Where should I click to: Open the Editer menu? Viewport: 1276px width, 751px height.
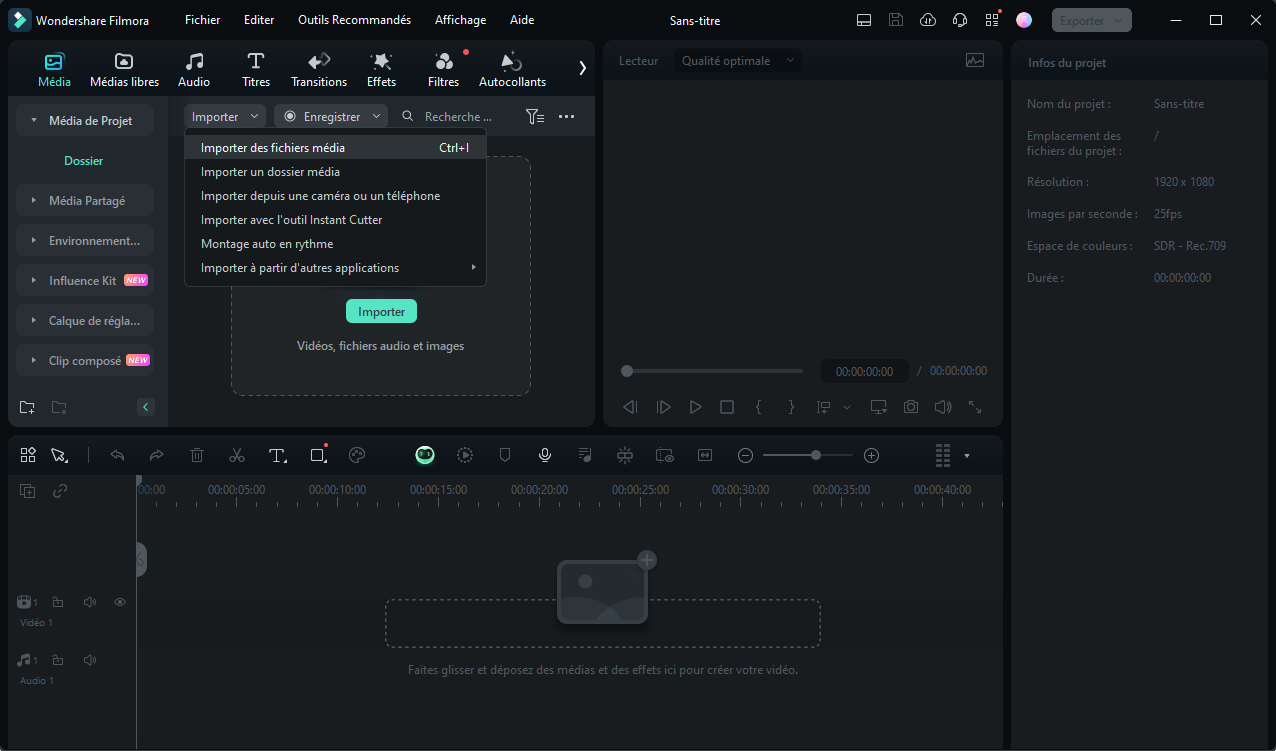(x=259, y=20)
